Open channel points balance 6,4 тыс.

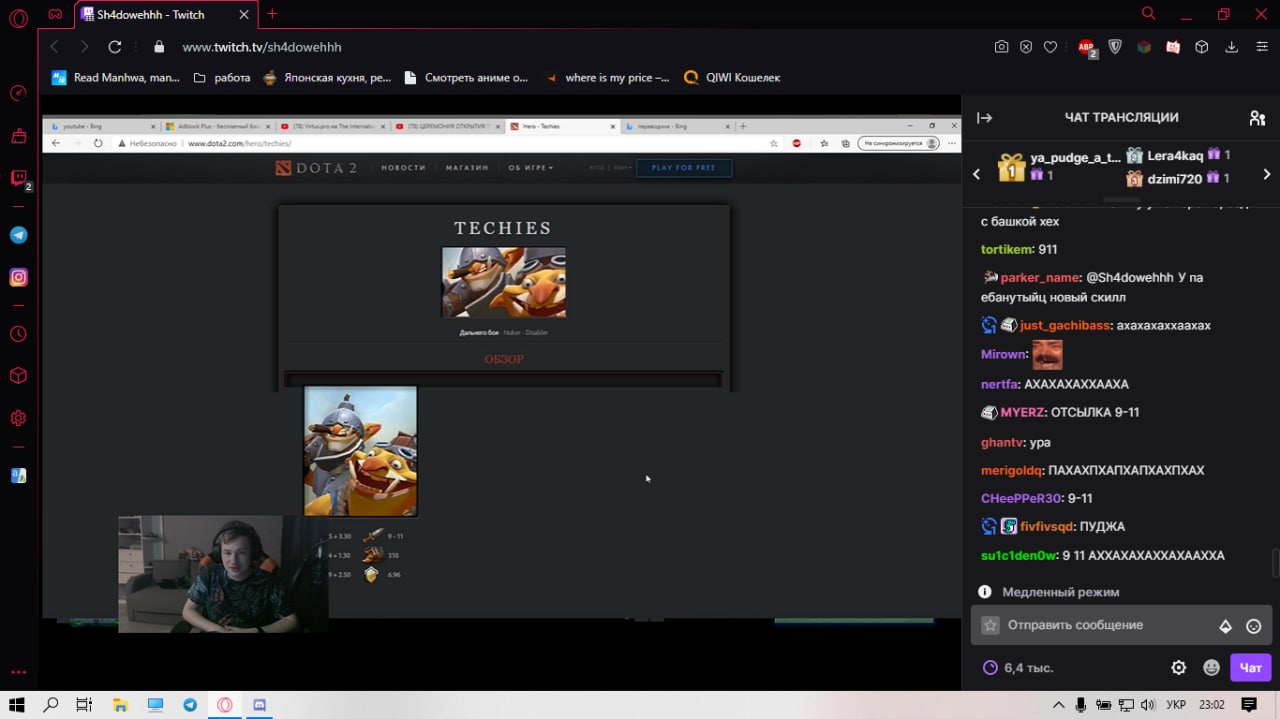[x=1018, y=667]
